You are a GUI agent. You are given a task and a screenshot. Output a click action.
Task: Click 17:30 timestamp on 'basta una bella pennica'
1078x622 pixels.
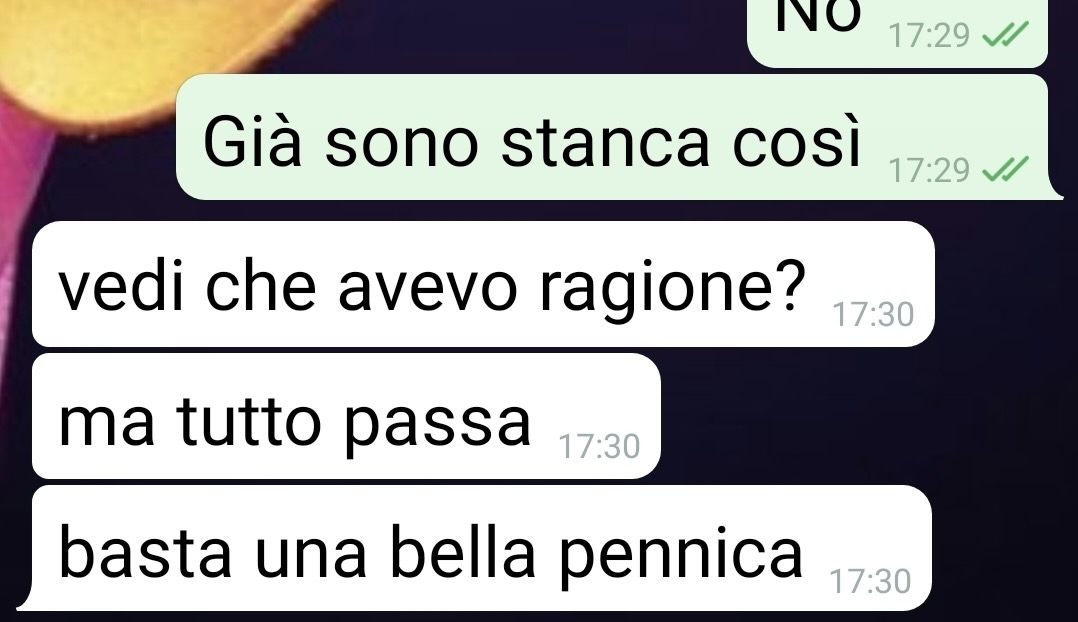click(x=870, y=581)
